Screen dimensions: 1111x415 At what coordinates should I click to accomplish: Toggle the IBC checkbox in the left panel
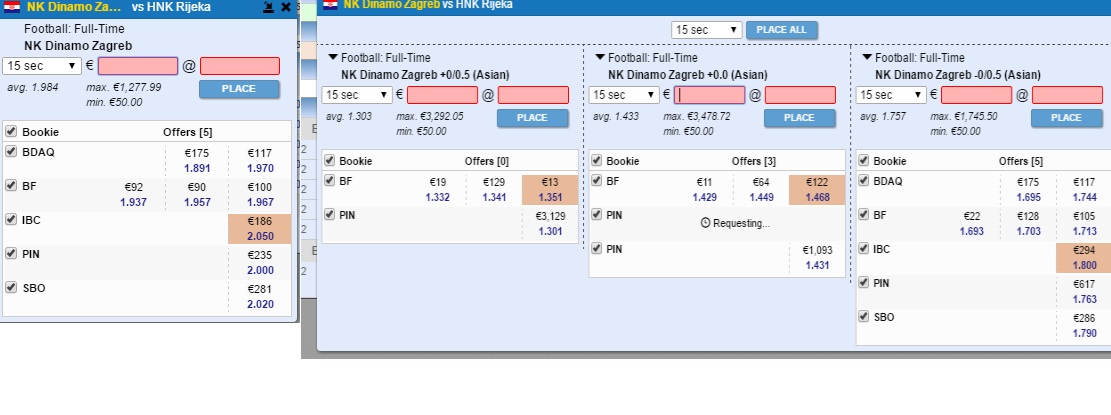11,219
